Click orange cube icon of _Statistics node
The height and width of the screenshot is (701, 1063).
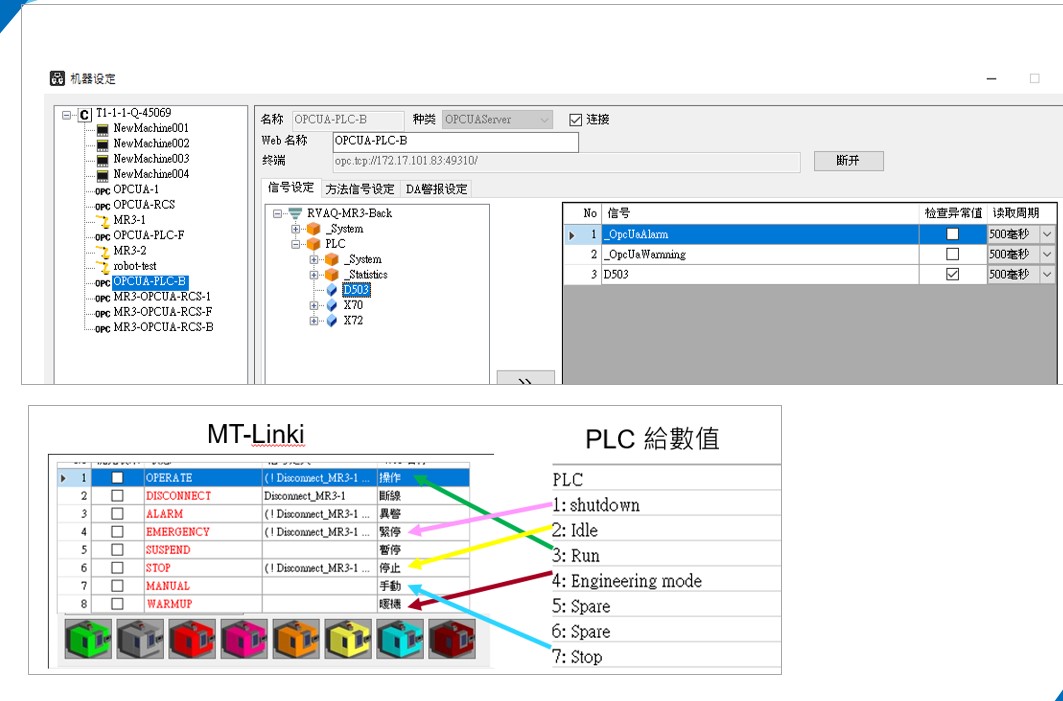[332, 275]
